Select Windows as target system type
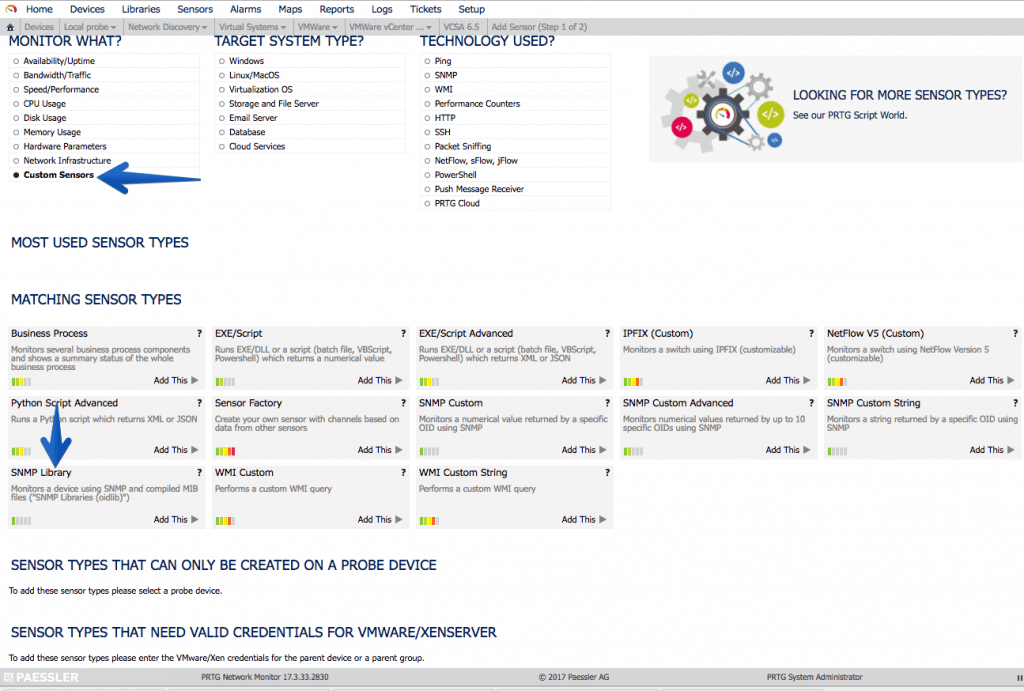Image resolution: width=1024 pixels, height=691 pixels. click(x=222, y=61)
